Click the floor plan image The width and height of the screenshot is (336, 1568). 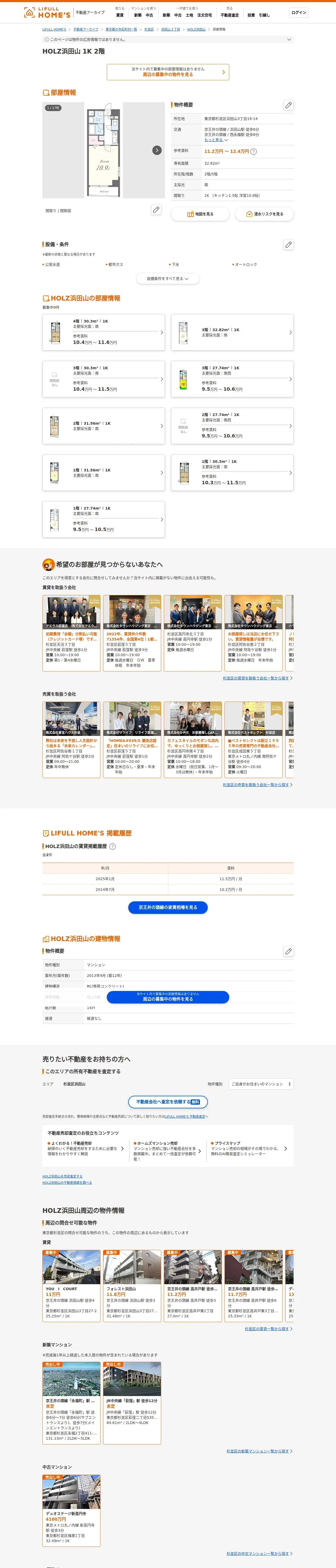click(104, 150)
